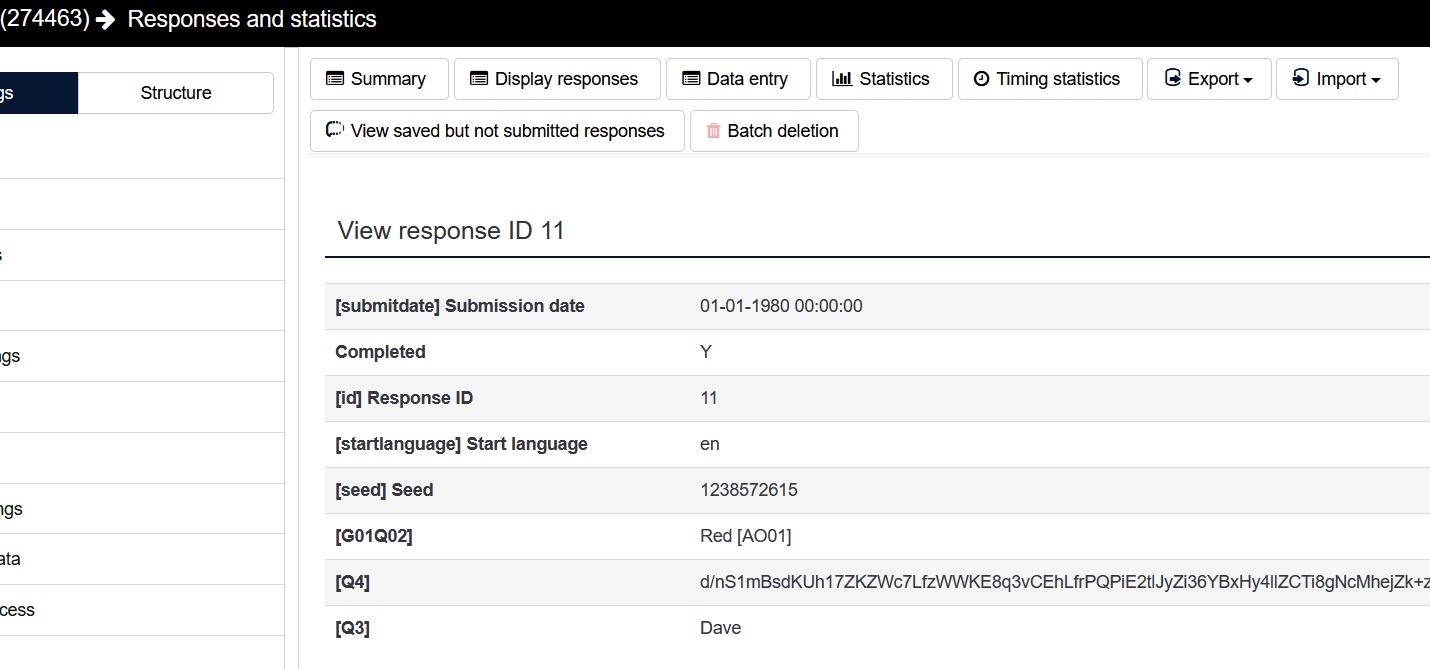Click the Export icon
The width and height of the screenshot is (1430, 669).
coord(1172,79)
